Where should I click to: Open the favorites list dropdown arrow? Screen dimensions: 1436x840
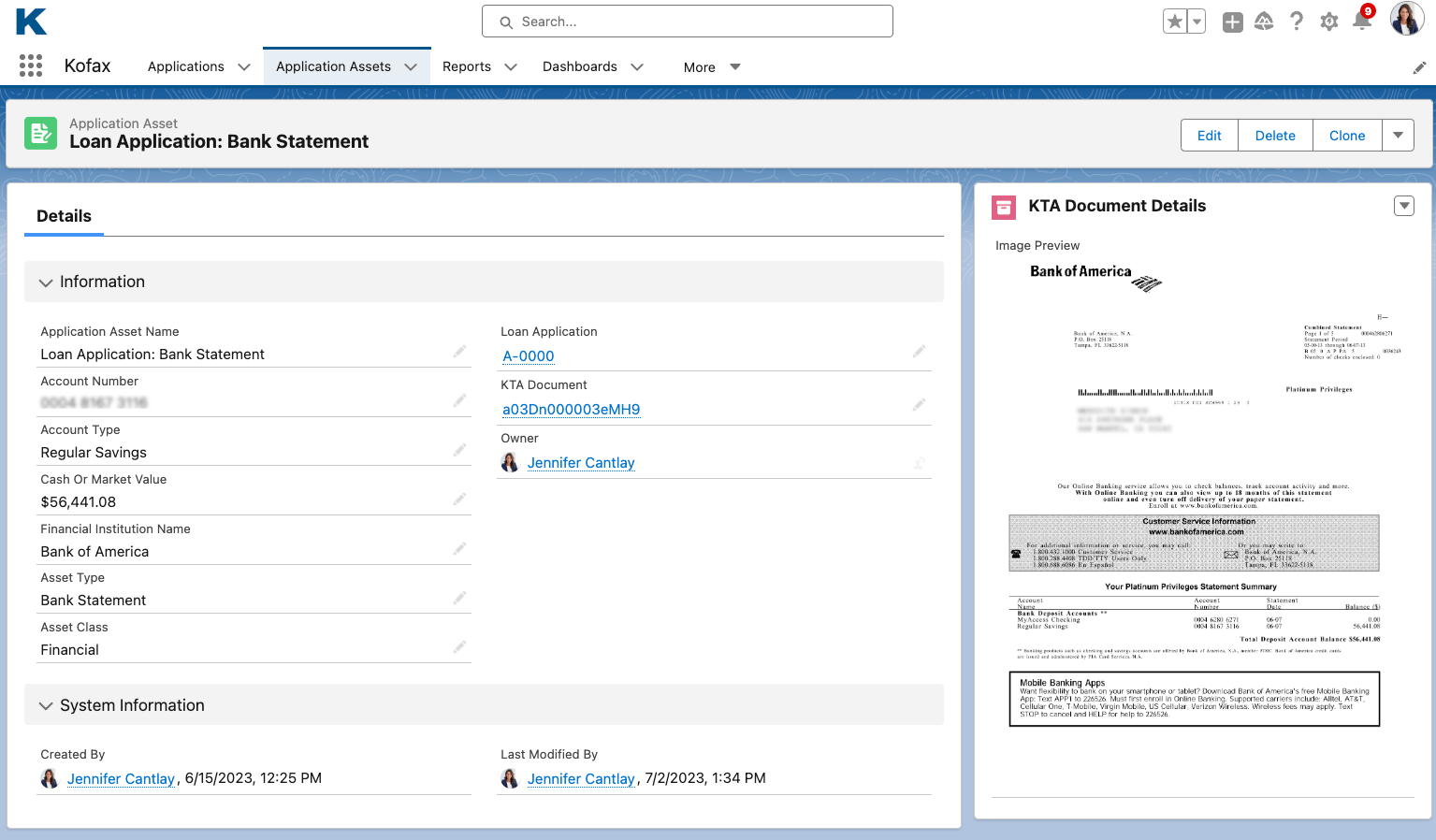[1197, 22]
